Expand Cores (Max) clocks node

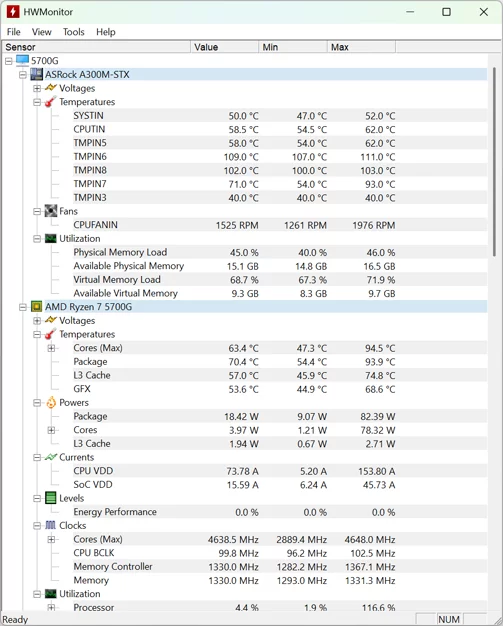pos(51,539)
